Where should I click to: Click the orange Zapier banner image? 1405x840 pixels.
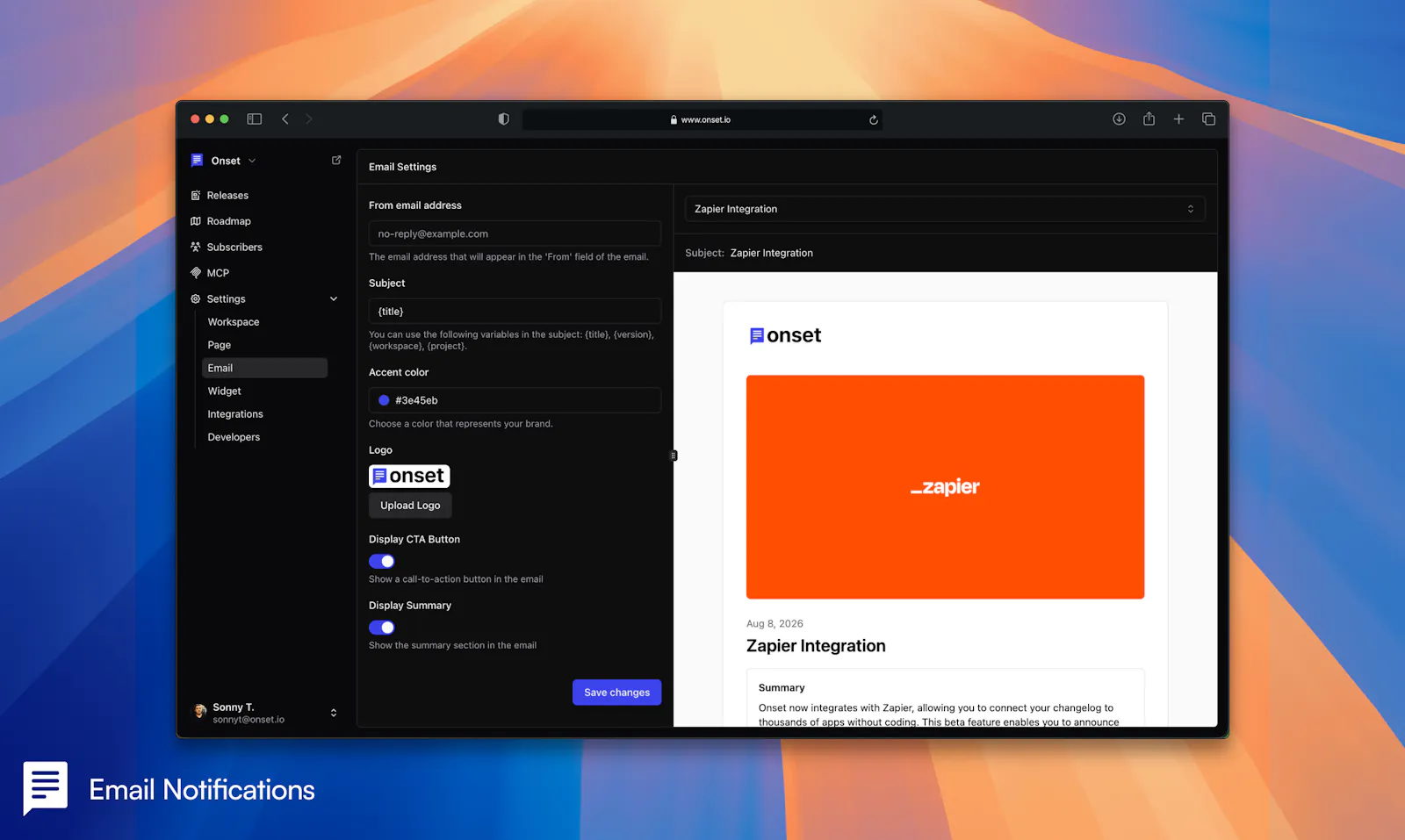945,487
